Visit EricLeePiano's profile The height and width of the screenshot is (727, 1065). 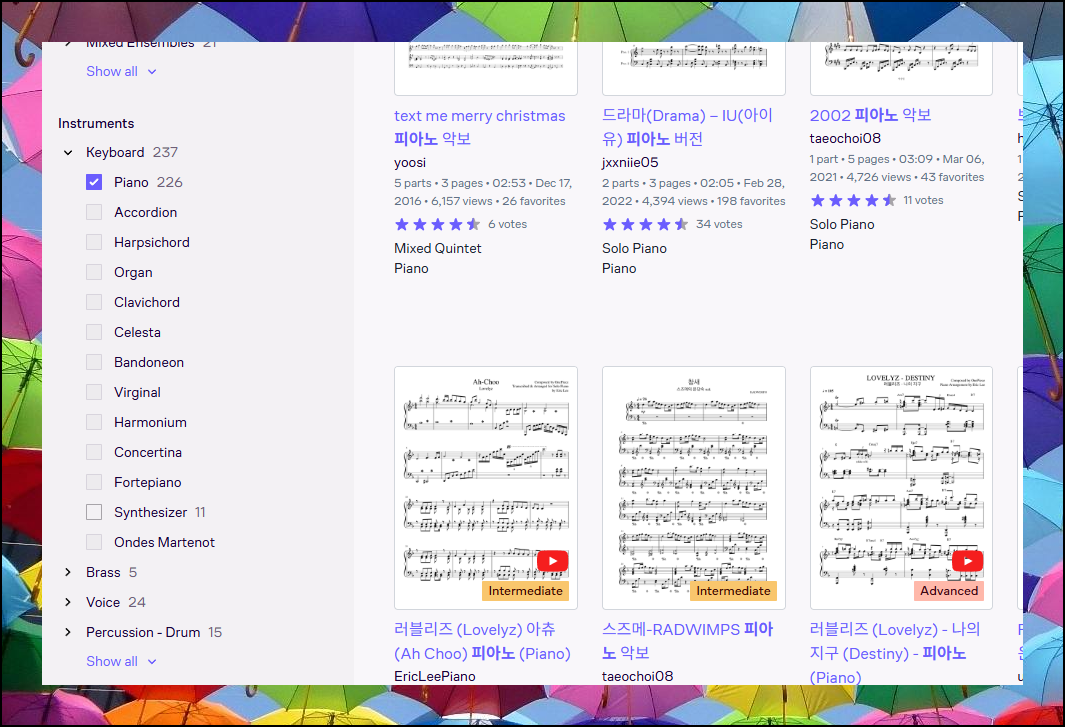coord(435,676)
